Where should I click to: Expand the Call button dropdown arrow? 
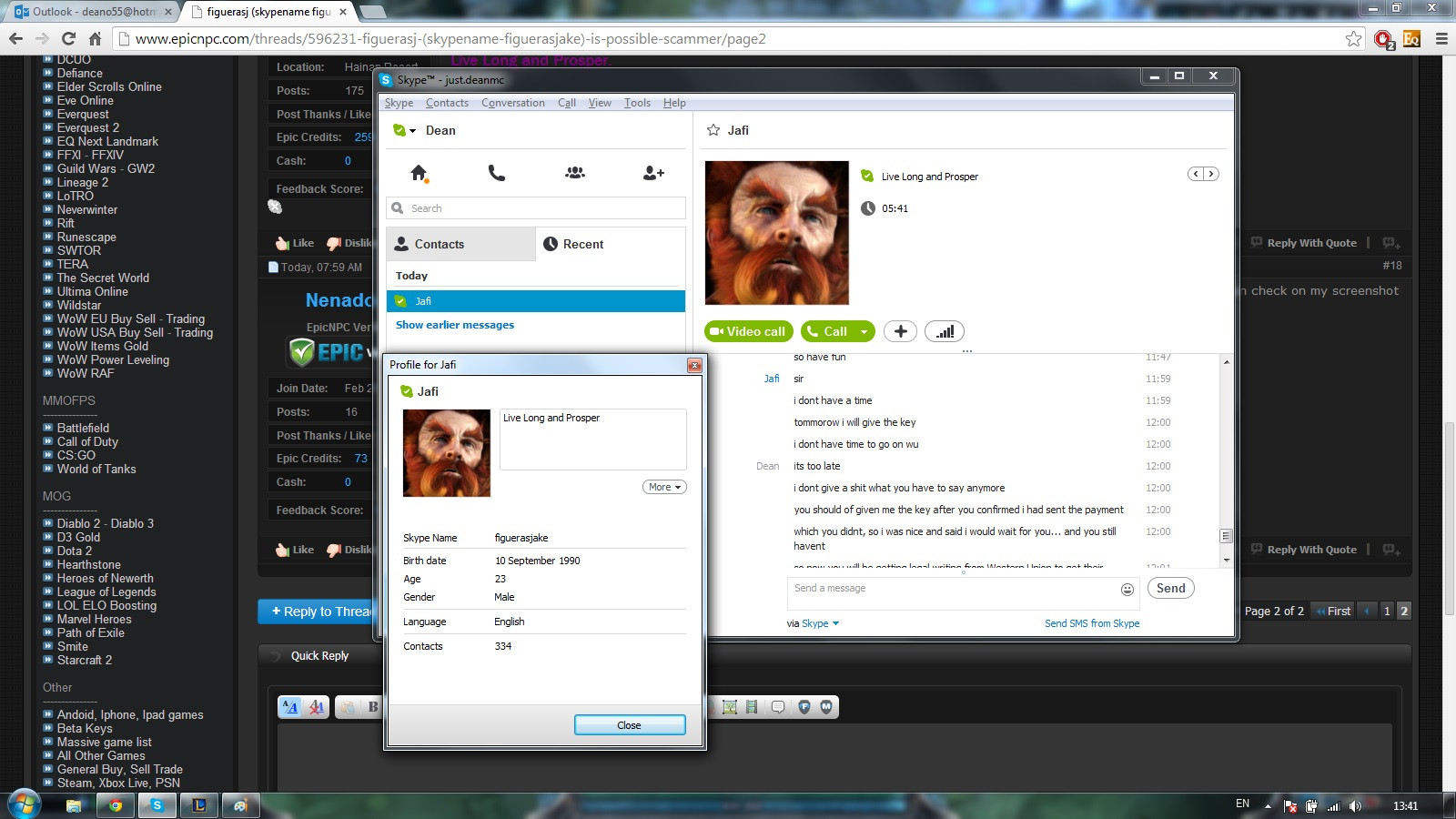(x=864, y=332)
